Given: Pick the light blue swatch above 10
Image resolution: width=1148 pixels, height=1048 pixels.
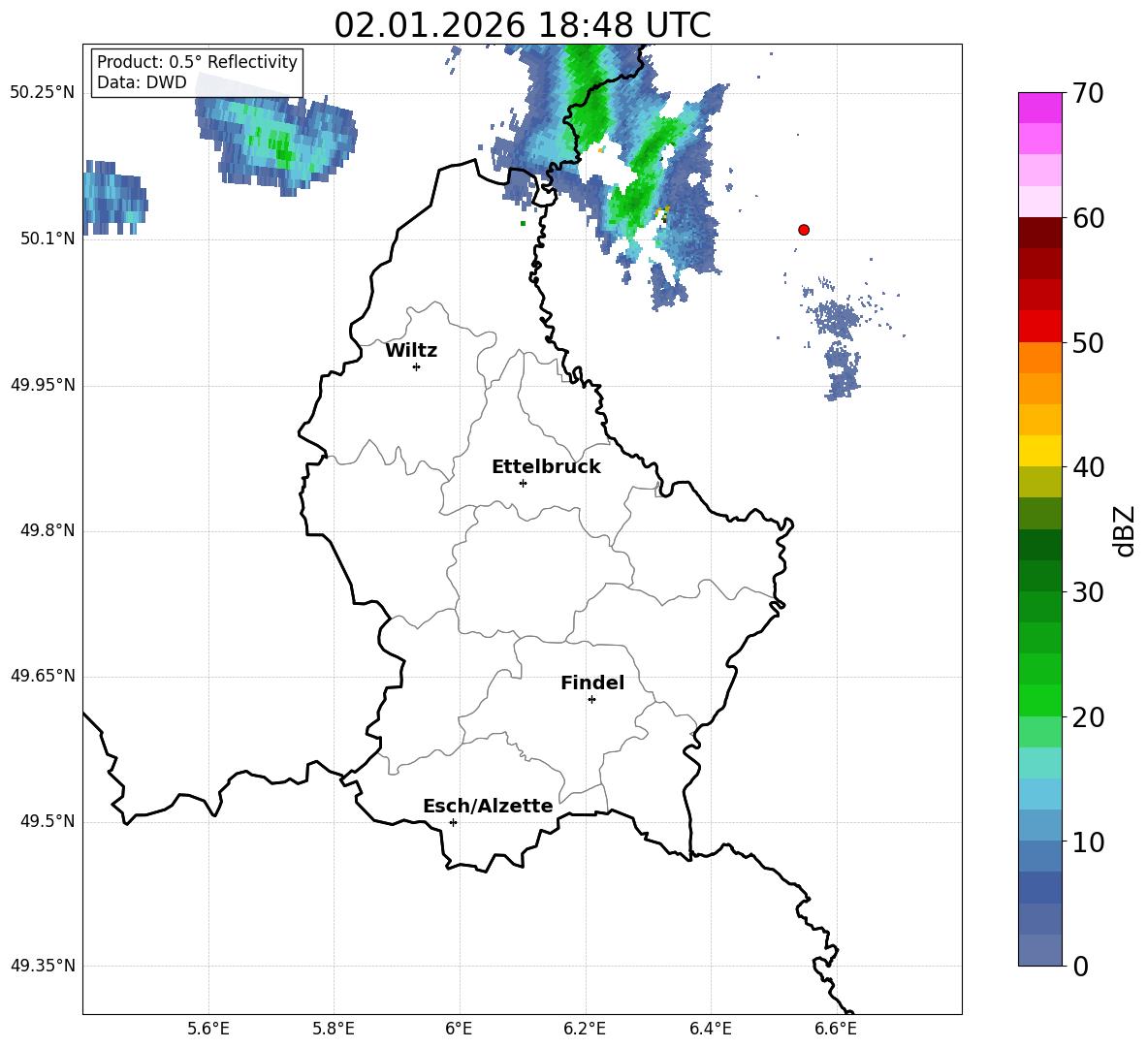Looking at the screenshot, I should pyautogui.click(x=1039, y=825).
